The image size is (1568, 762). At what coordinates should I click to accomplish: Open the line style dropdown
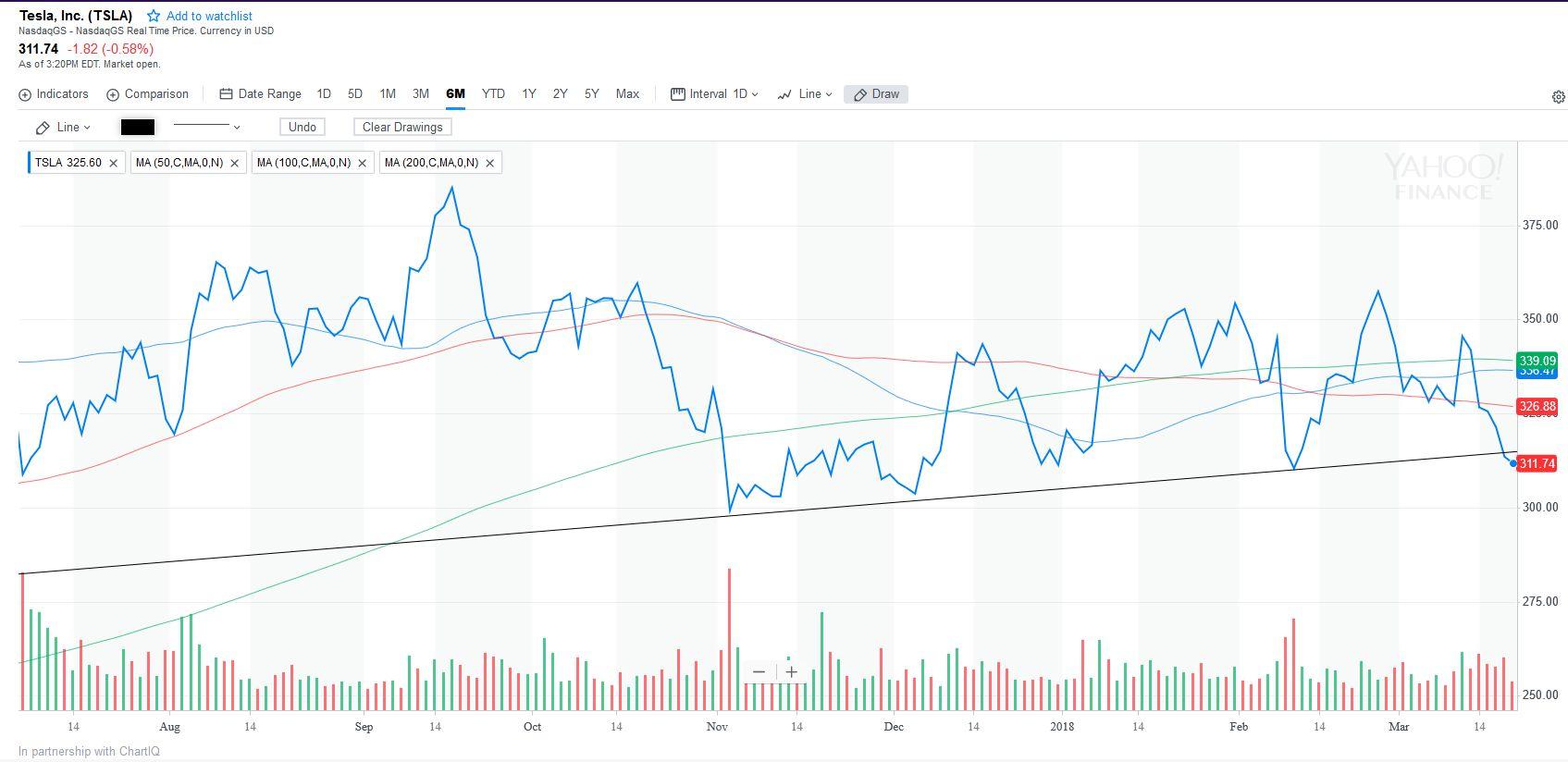tap(207, 127)
